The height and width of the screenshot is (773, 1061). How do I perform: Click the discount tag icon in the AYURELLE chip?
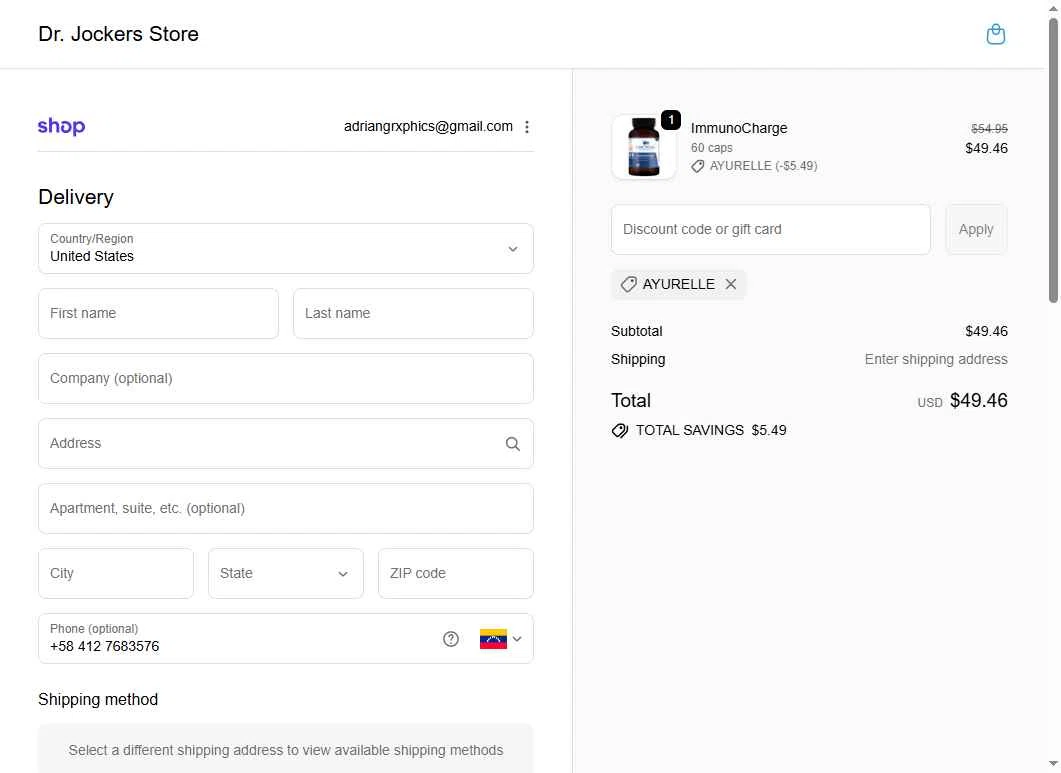tap(629, 284)
